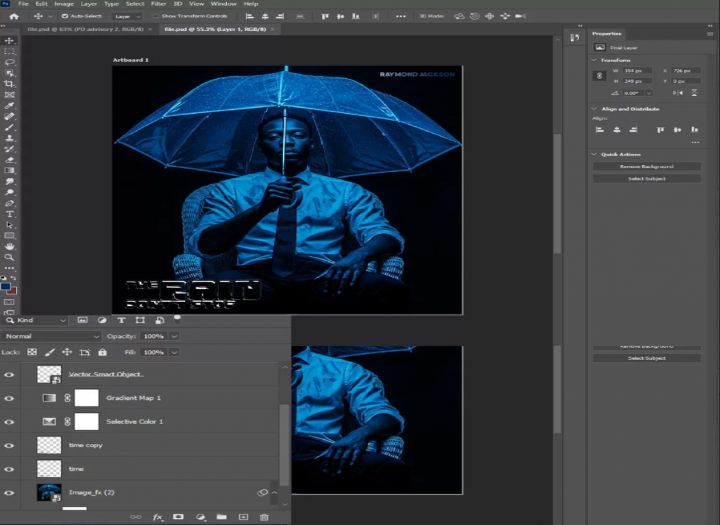Create new adjustment layer icon

(200, 517)
